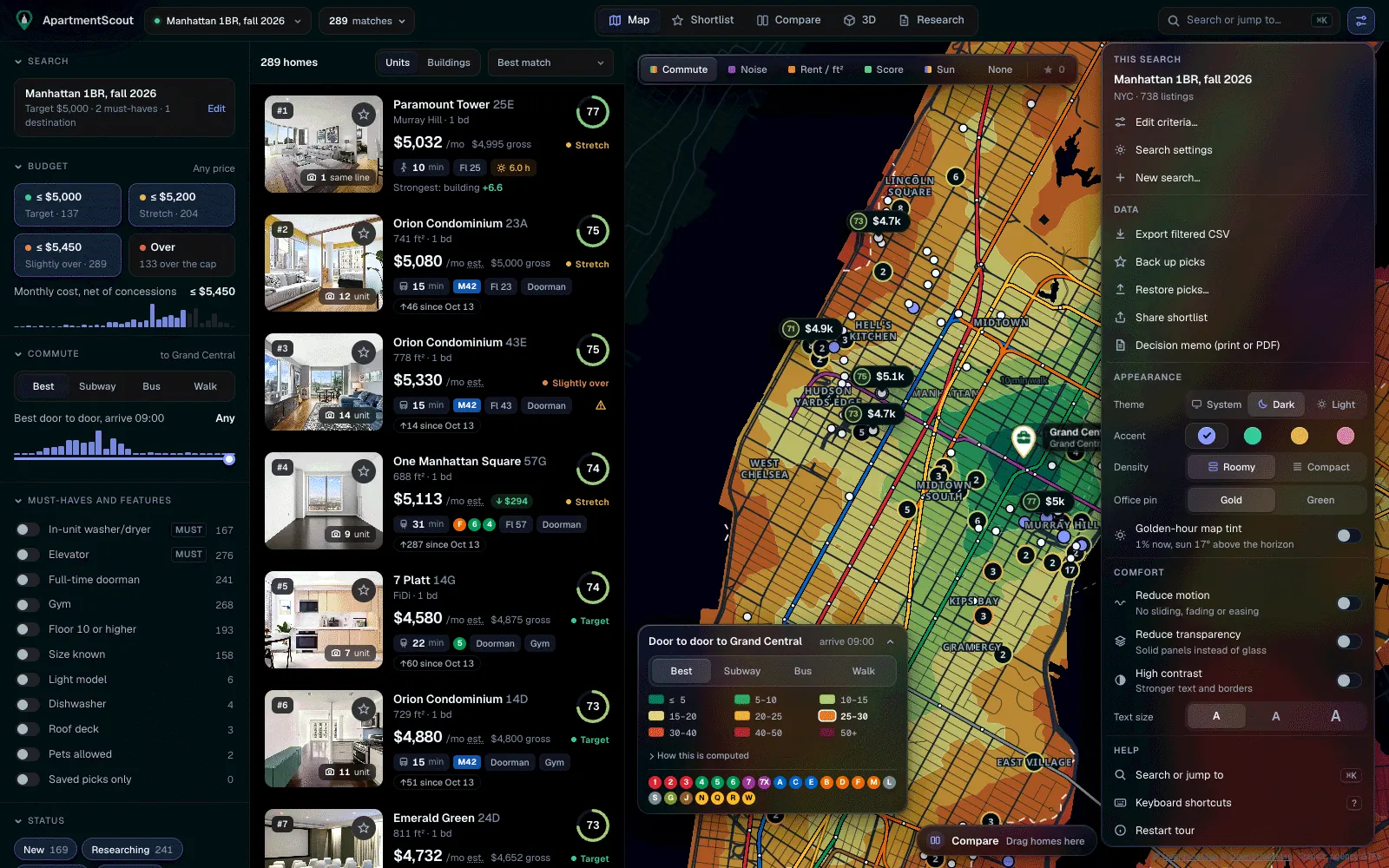Screen dimensions: 1389x868
Task: Select the Buildings view tab
Action: coord(449,62)
